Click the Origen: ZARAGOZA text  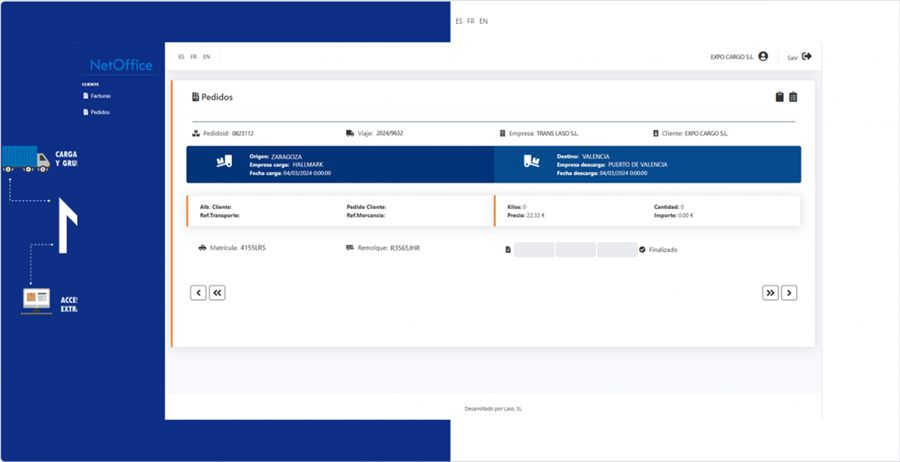(x=276, y=156)
